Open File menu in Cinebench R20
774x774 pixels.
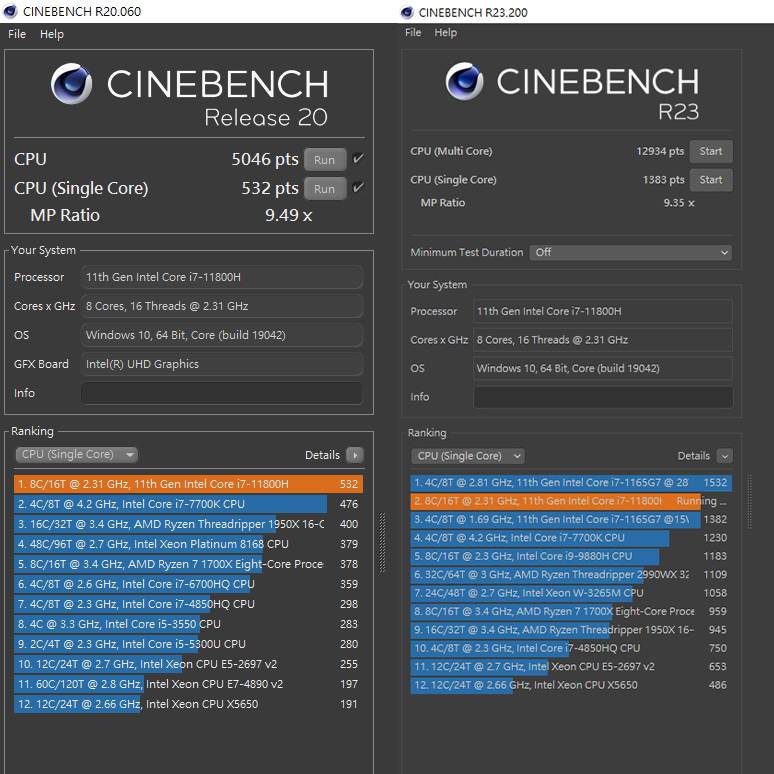point(17,34)
